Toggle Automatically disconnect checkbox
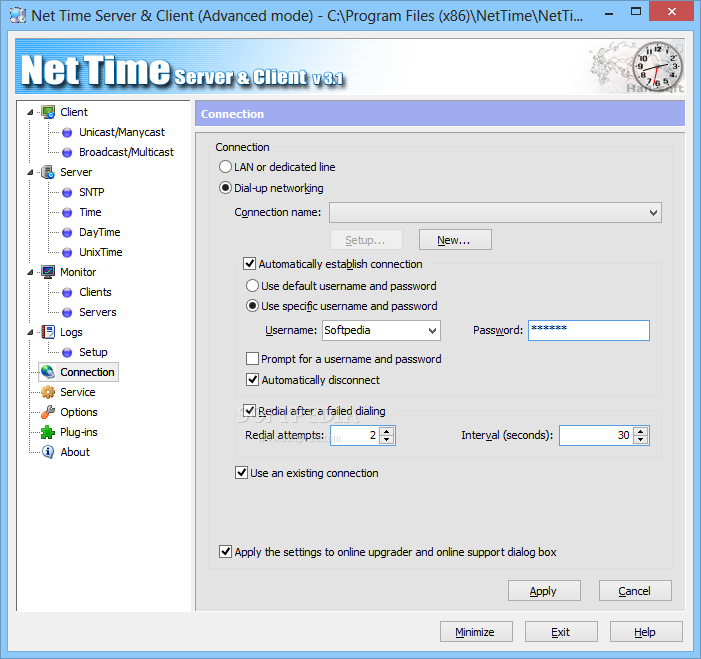The image size is (701, 659). pyautogui.click(x=253, y=380)
